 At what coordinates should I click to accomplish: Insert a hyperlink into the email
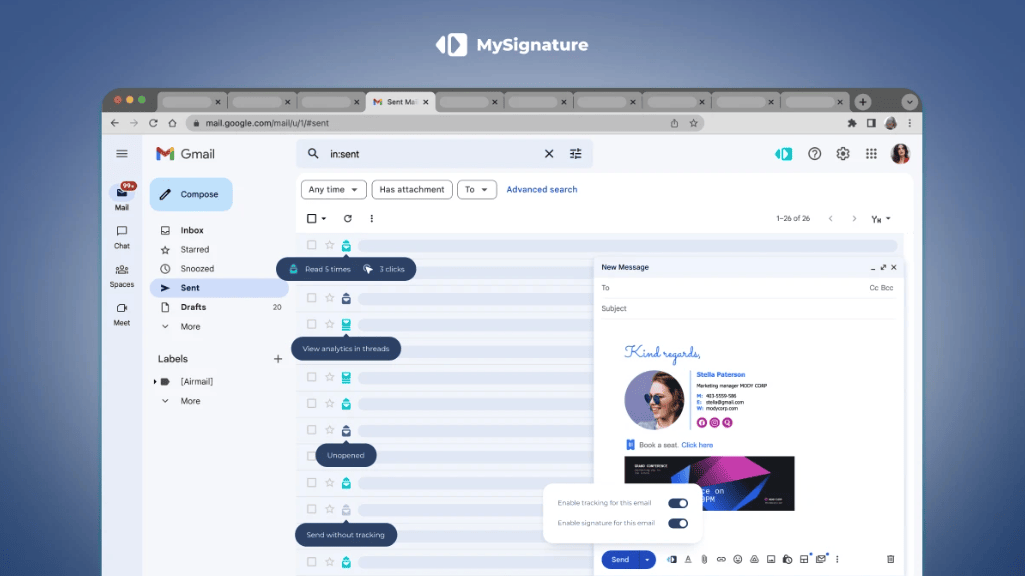click(x=720, y=559)
